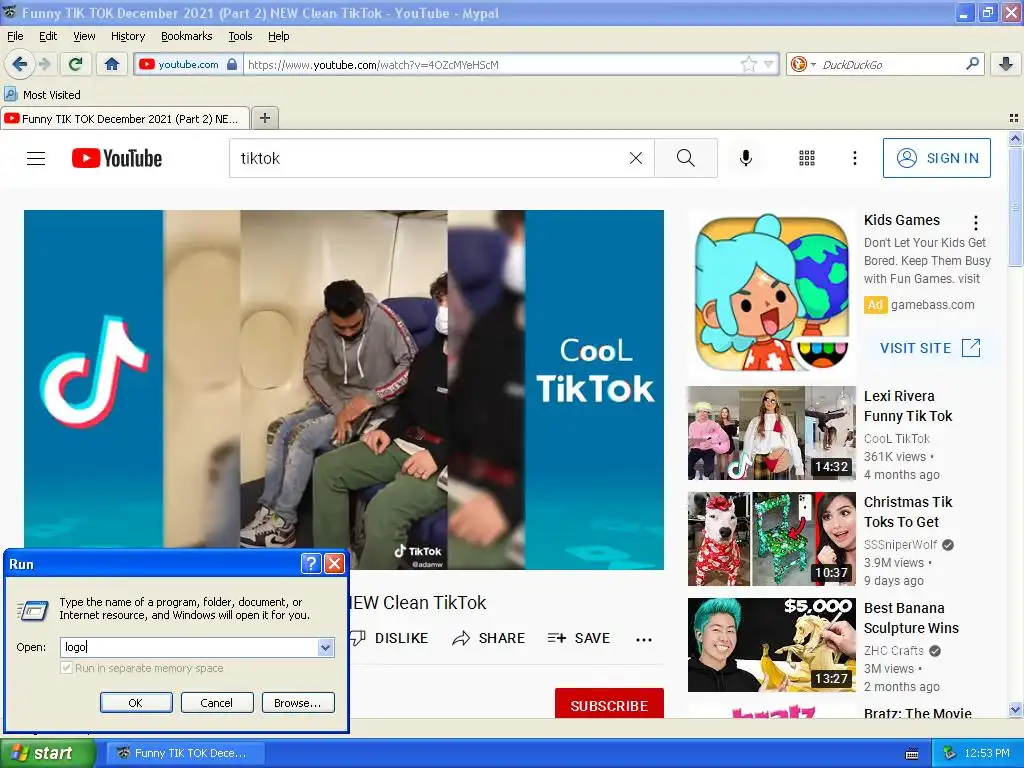Open the more actions ellipsis under video
The width and height of the screenshot is (1024, 768).
click(644, 639)
